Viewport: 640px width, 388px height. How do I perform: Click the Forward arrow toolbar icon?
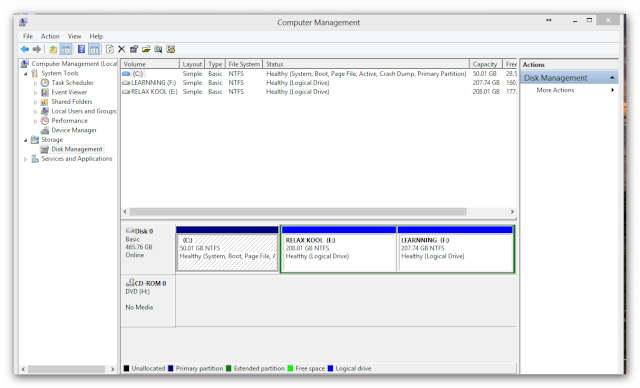(x=37, y=49)
